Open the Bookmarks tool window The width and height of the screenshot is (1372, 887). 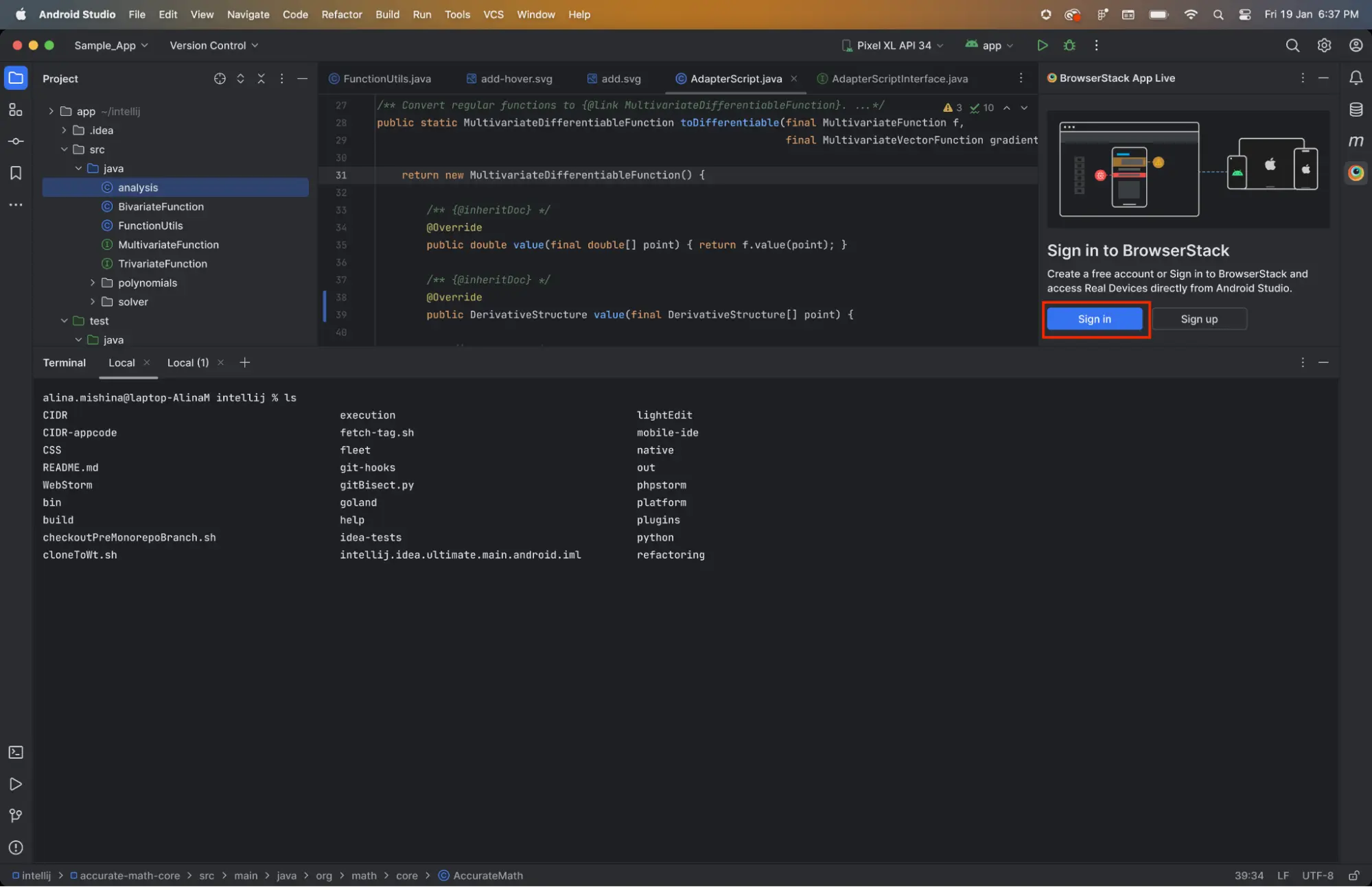pyautogui.click(x=16, y=173)
